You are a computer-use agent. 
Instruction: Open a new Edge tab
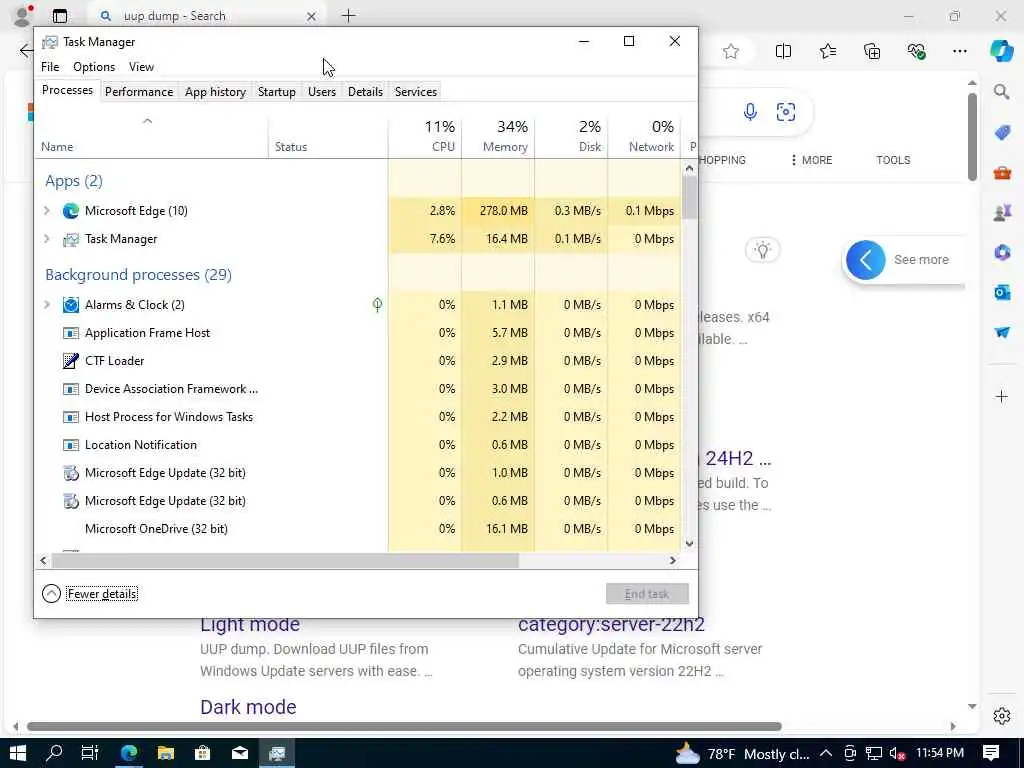349,16
